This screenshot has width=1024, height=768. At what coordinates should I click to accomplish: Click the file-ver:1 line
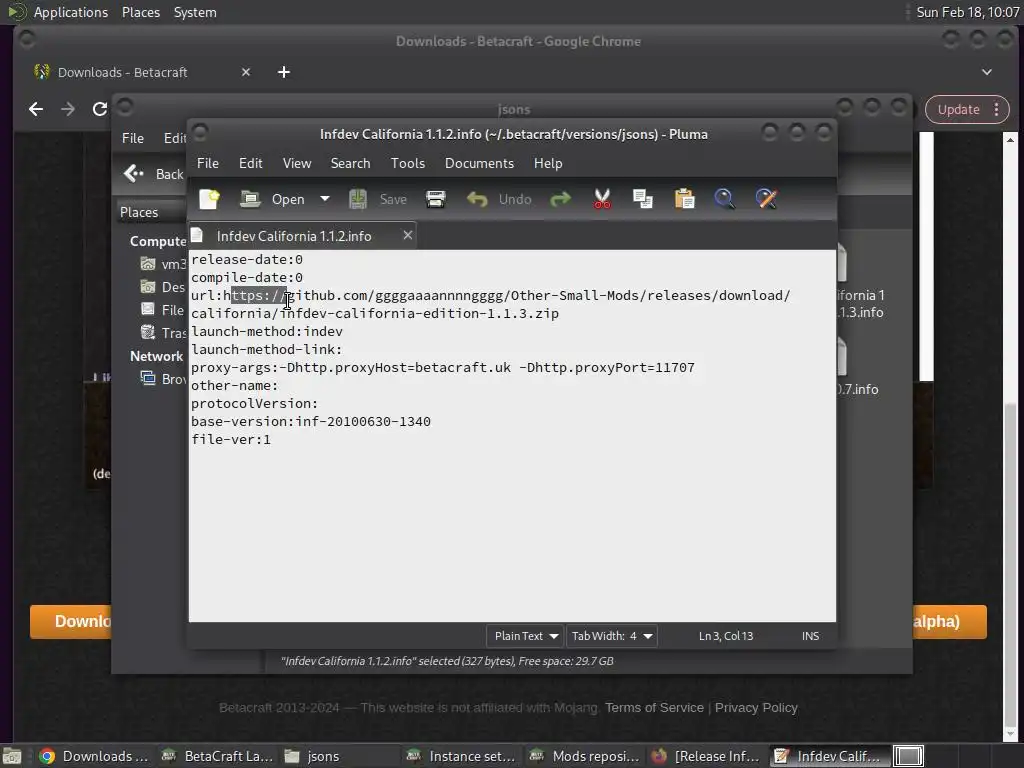point(231,440)
